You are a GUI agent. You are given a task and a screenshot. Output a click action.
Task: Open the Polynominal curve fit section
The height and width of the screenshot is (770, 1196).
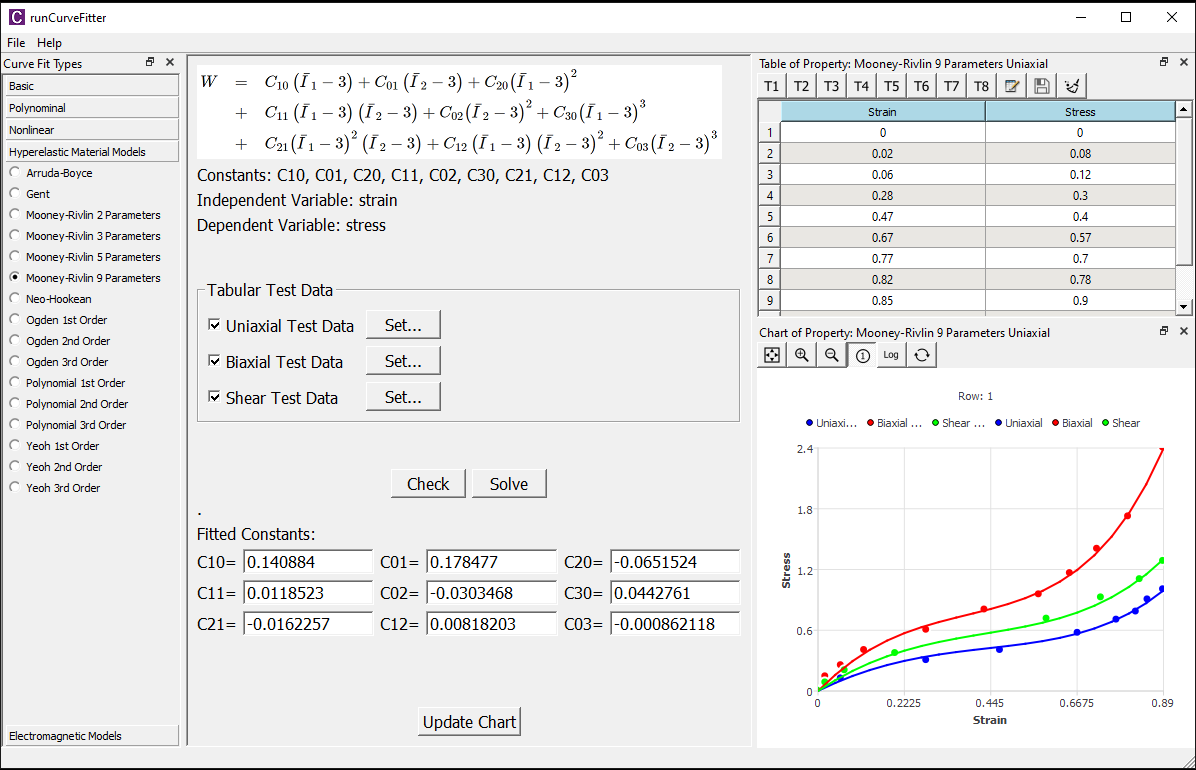[91, 107]
